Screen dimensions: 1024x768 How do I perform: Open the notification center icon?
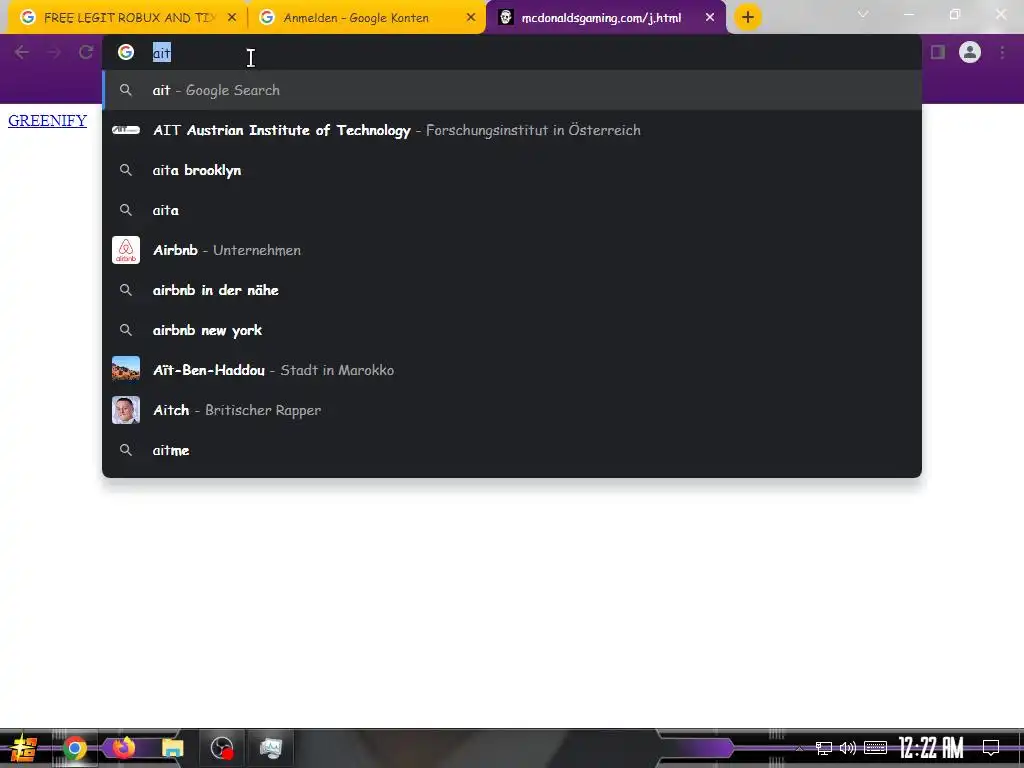tap(991, 748)
